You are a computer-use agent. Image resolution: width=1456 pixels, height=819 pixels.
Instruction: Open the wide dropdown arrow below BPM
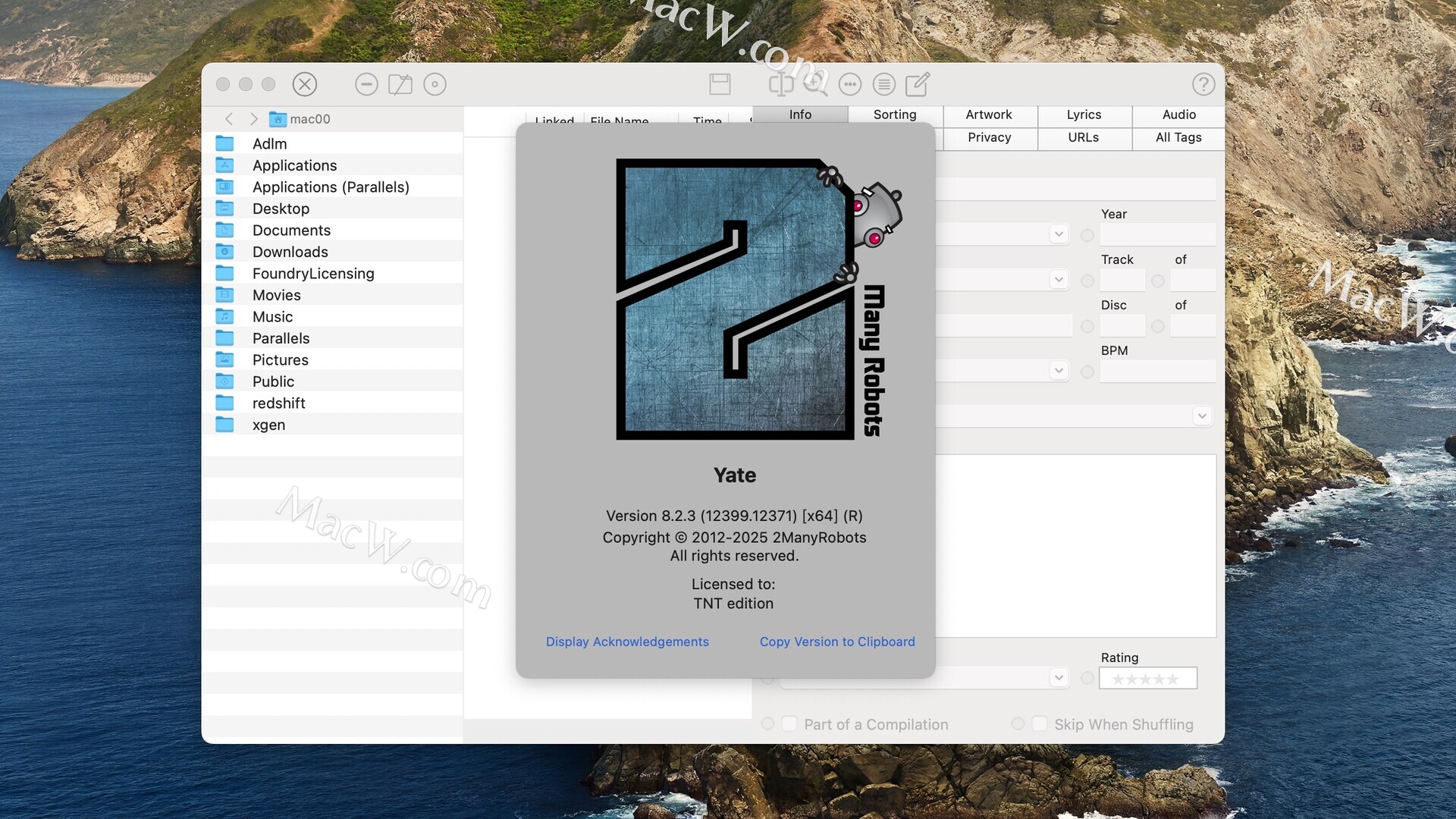point(1202,416)
